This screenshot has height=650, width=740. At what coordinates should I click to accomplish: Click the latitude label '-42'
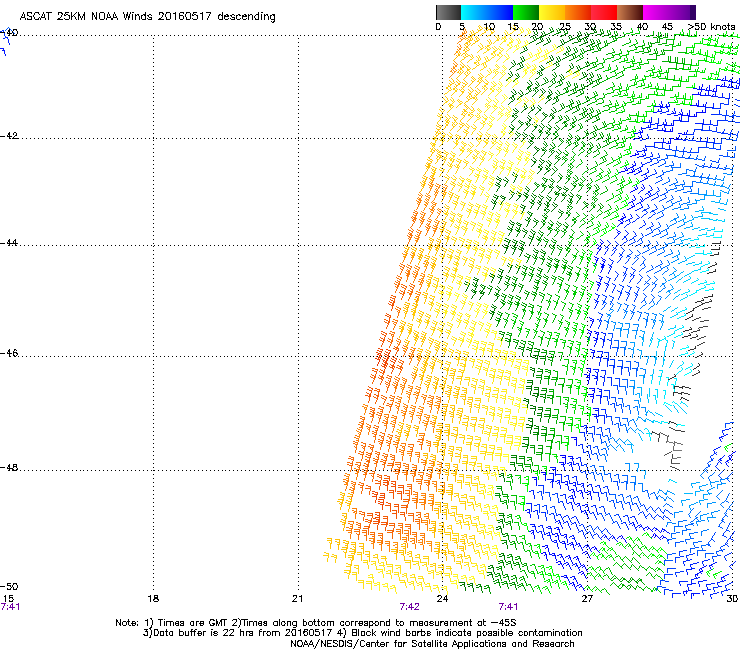[9, 136]
